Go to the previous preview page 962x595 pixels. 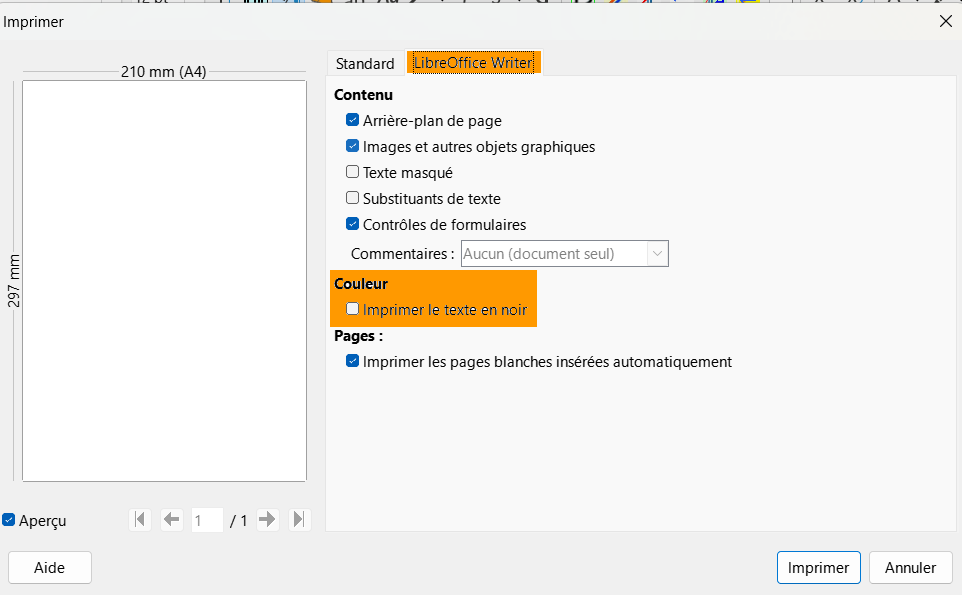pos(172,520)
